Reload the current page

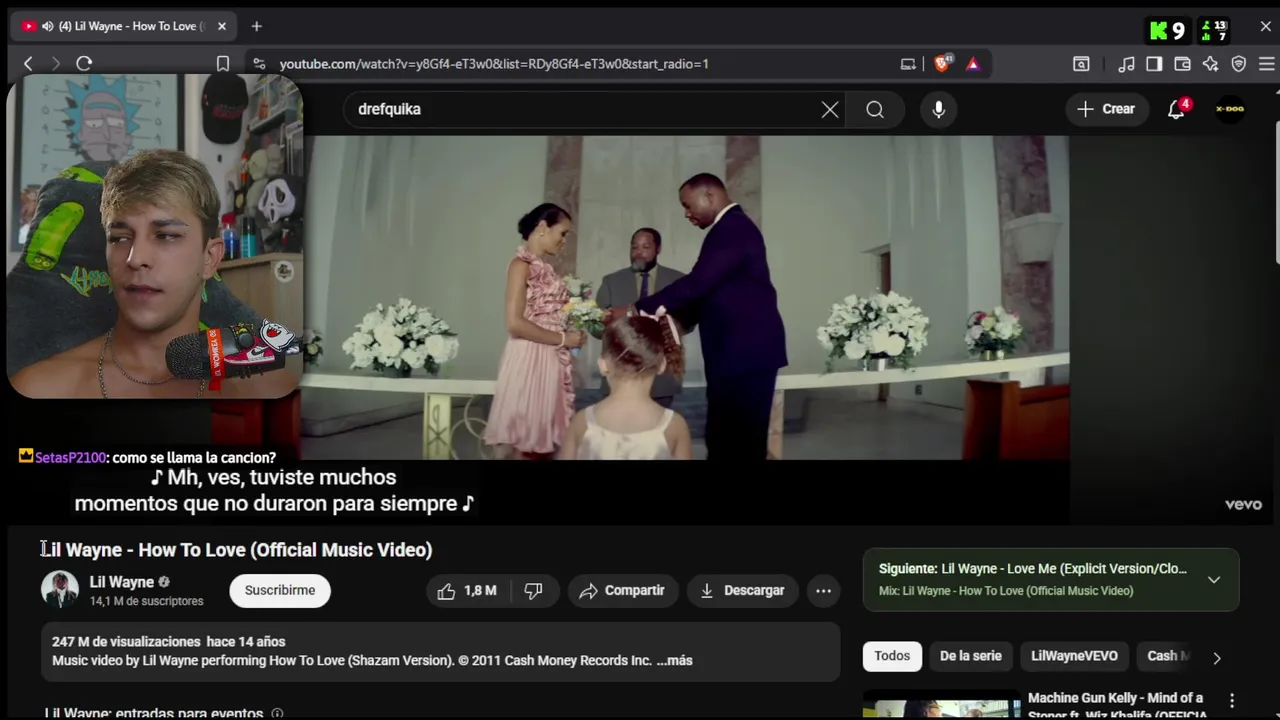click(x=84, y=63)
